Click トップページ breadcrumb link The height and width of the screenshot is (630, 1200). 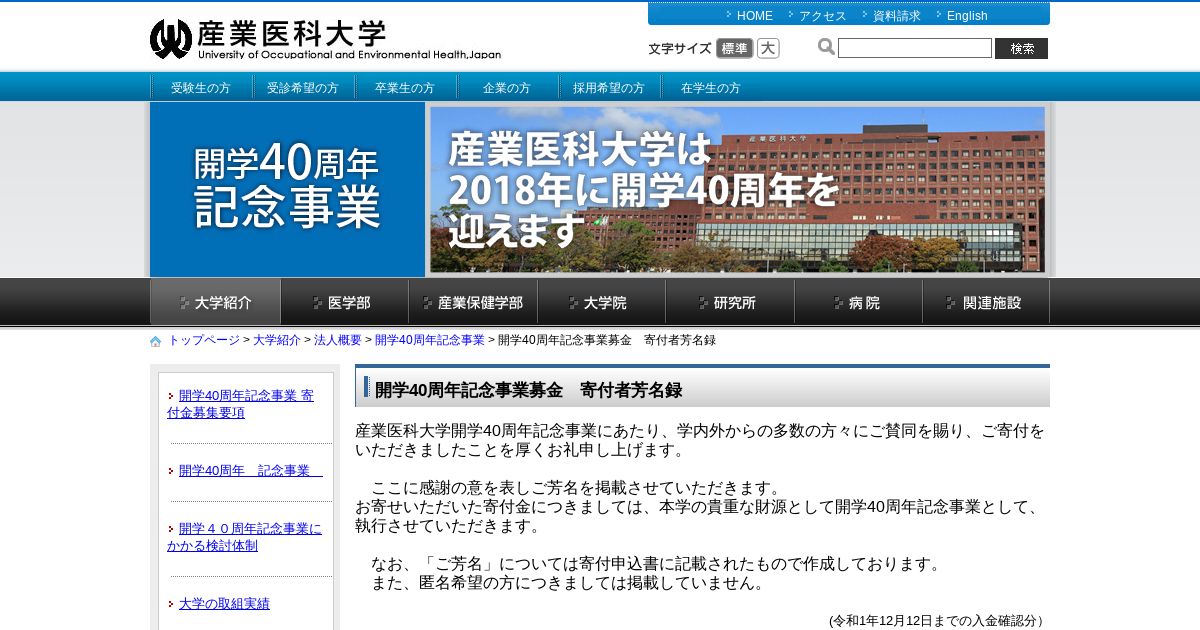click(x=204, y=340)
